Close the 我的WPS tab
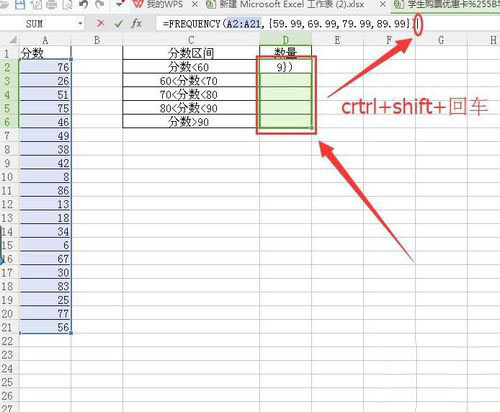500x412 pixels. pos(195,4)
